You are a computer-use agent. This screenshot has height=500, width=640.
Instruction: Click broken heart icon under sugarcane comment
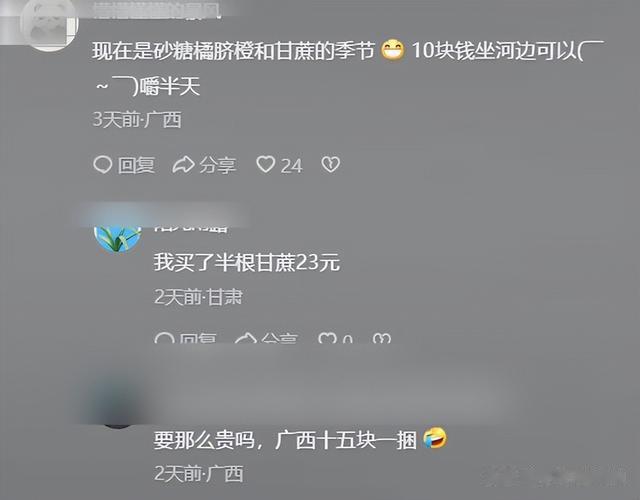[382, 338]
